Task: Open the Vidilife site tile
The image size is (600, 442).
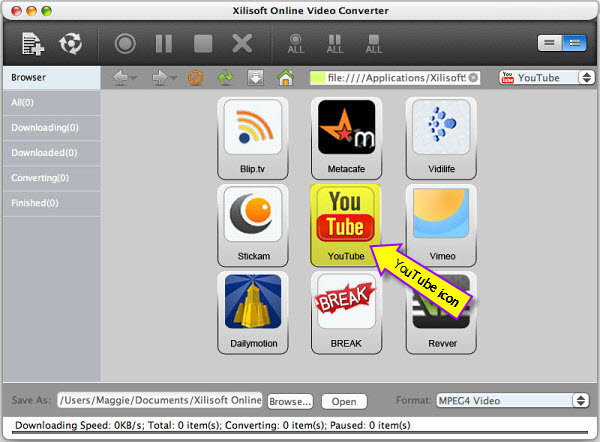Action: click(441, 138)
